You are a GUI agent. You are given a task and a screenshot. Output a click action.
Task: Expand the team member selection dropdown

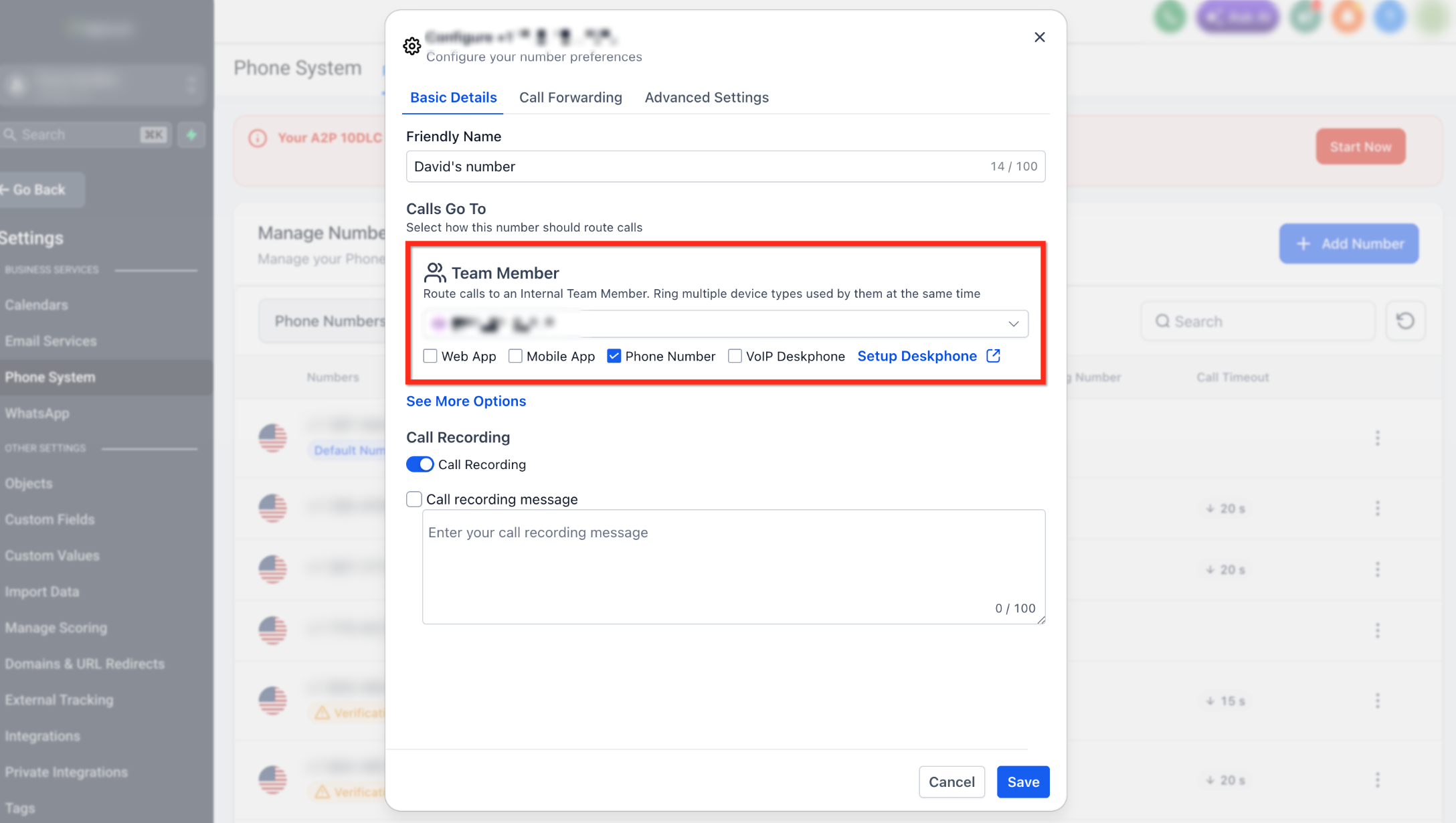click(725, 324)
